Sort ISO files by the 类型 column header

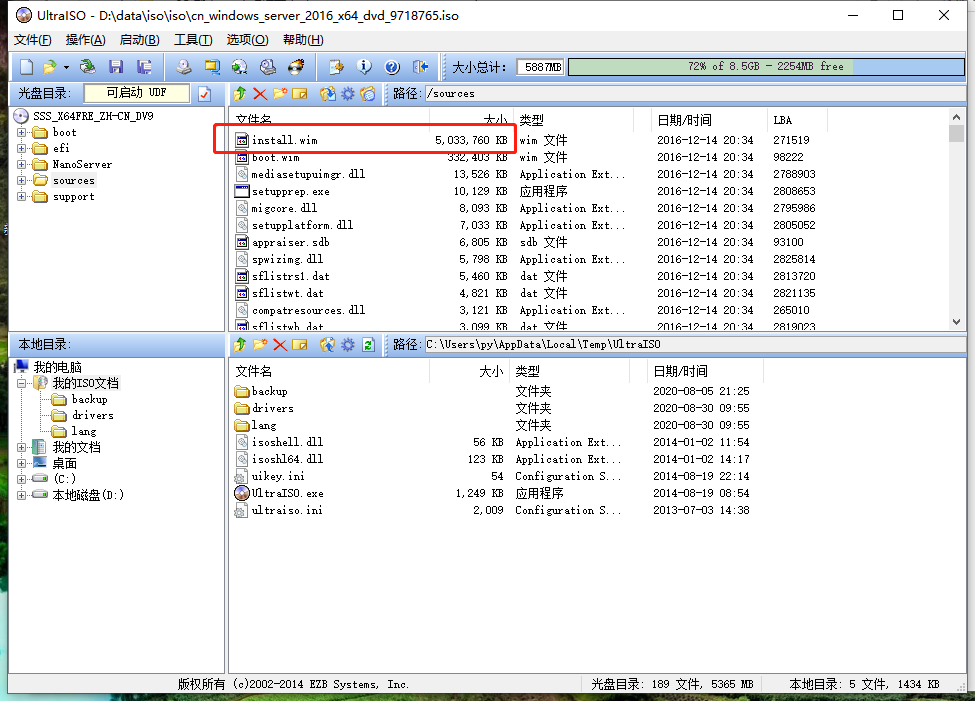pos(573,120)
